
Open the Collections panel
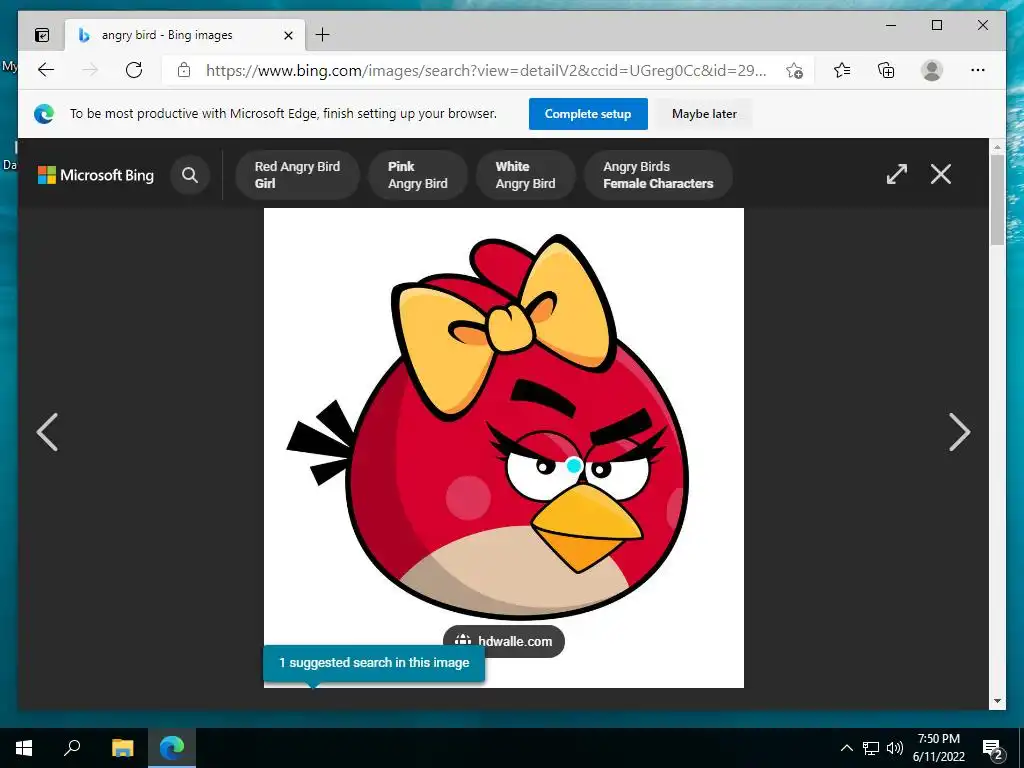pyautogui.click(x=886, y=70)
